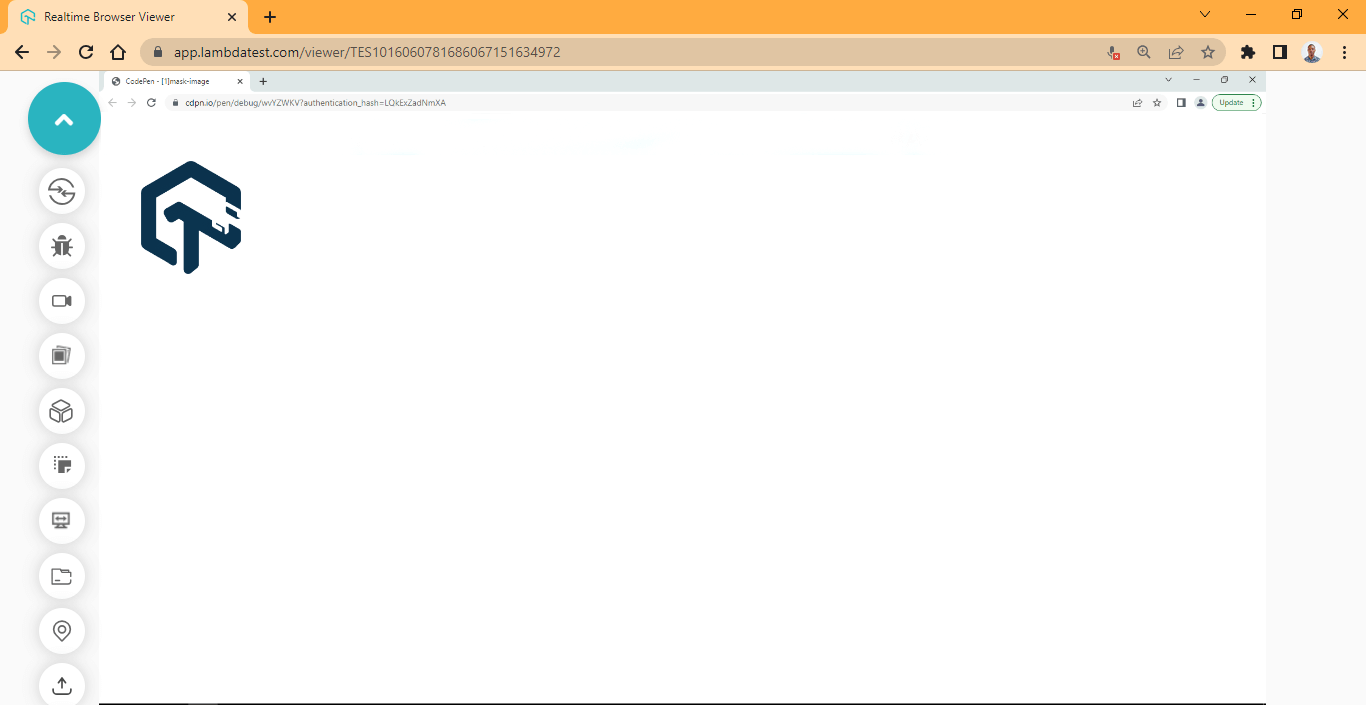Click the sticky note icon in the sidebar
Screen dimensions: 1366x705
pyautogui.click(x=62, y=466)
